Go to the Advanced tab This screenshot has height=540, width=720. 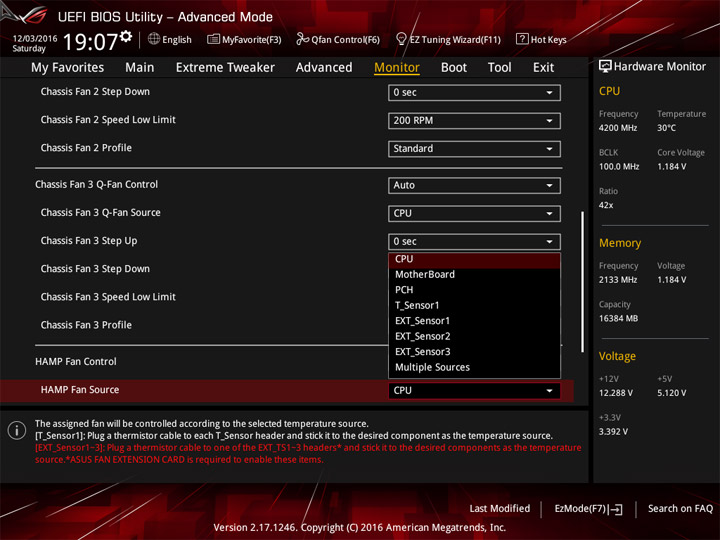point(324,68)
